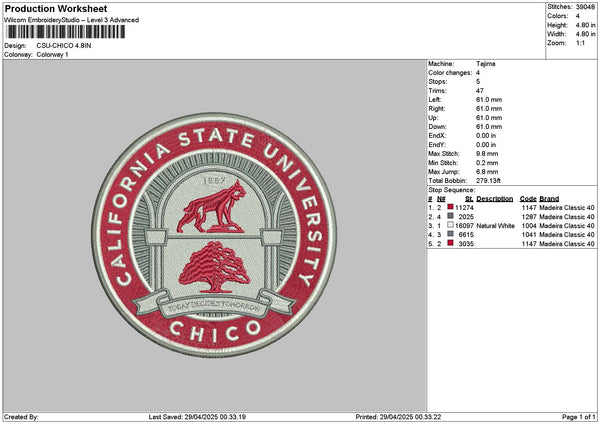The width and height of the screenshot is (600, 424).
Task: Click the Stitches value 39048
Action: (585, 7)
